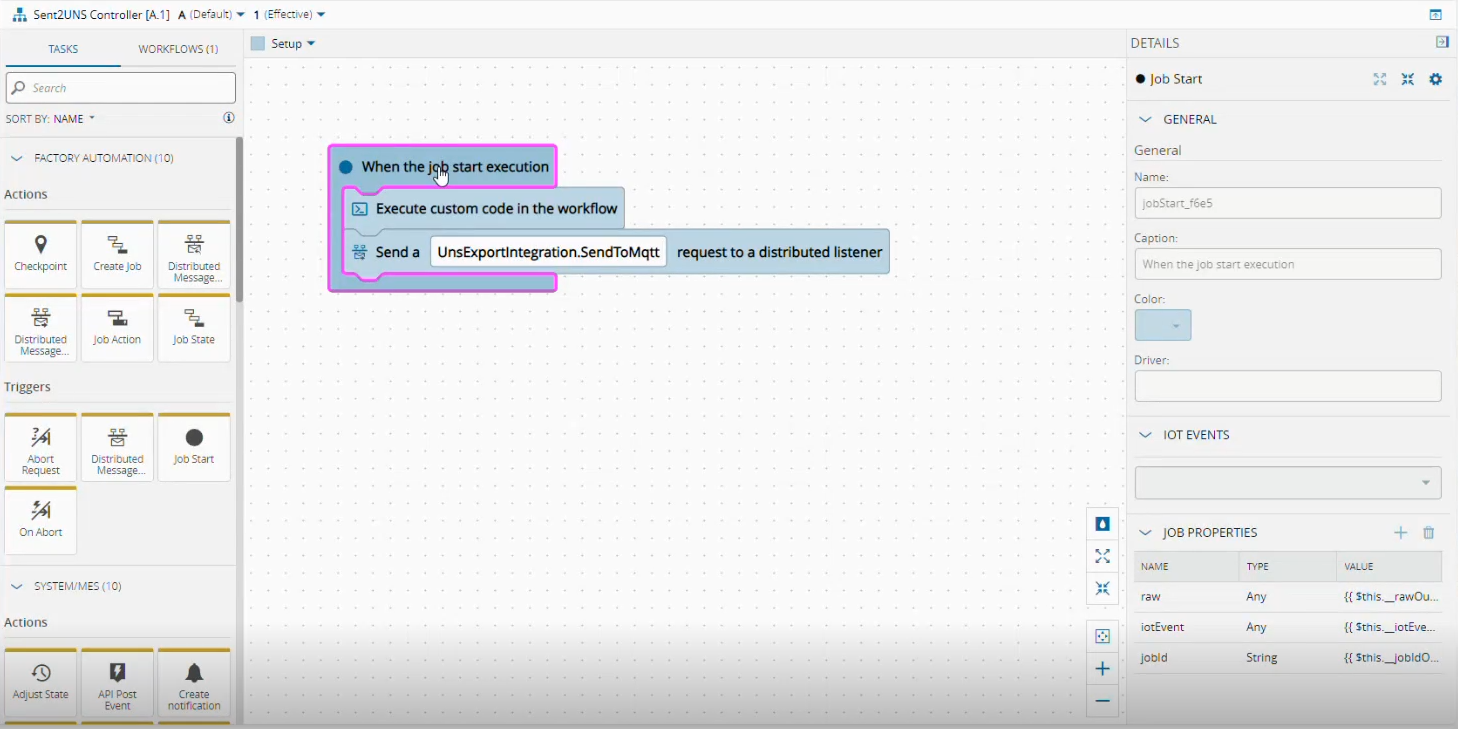
Task: Select the Execute custom code block
Action: click(x=496, y=209)
